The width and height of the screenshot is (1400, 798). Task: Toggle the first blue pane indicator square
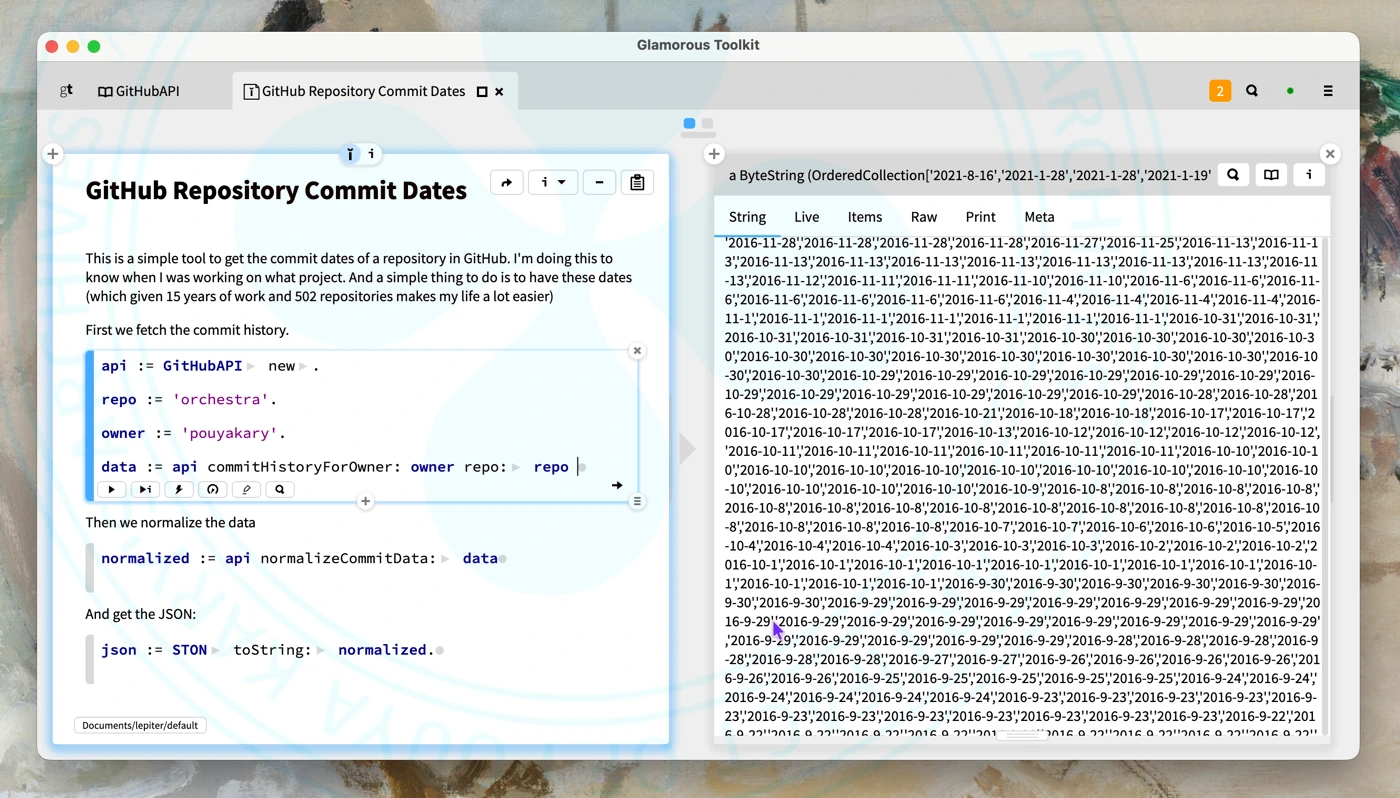click(687, 124)
